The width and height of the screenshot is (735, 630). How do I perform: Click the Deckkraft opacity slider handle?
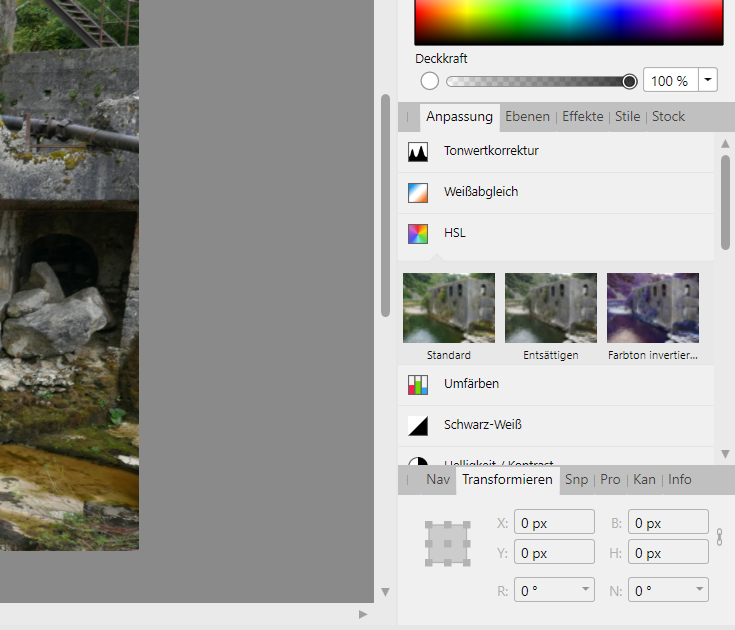tap(630, 82)
